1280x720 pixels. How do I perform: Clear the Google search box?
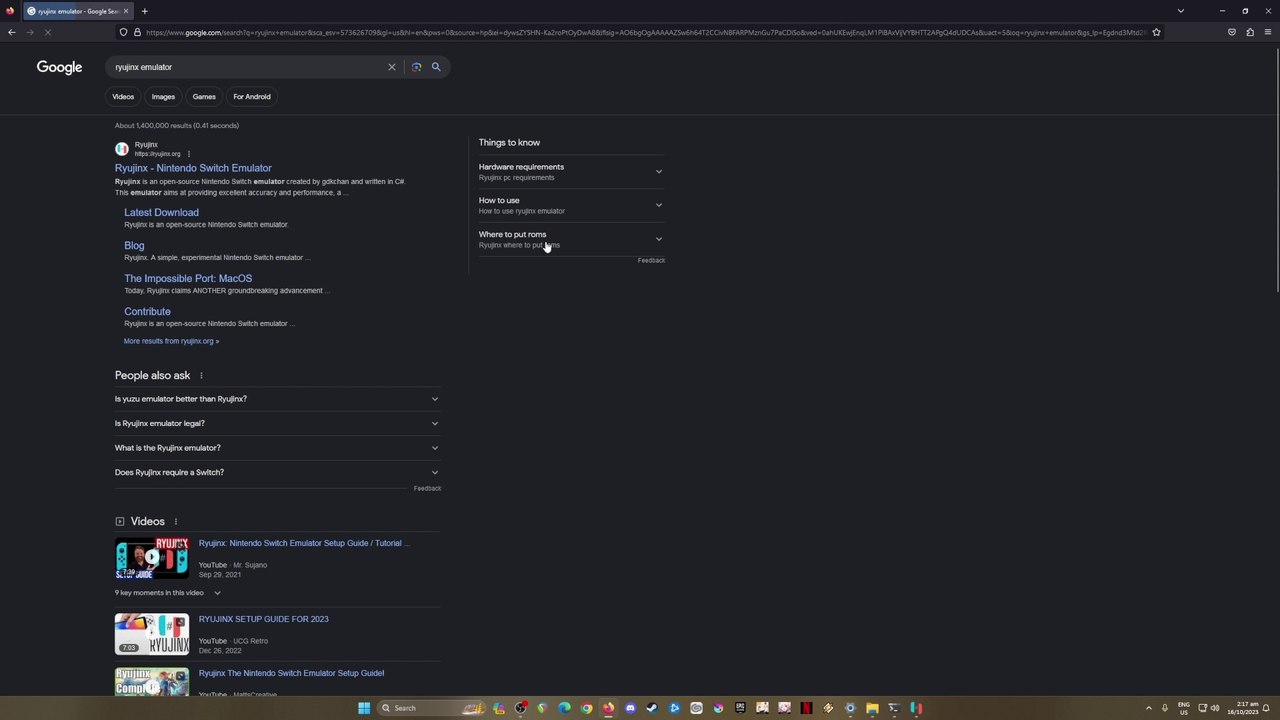click(x=392, y=67)
